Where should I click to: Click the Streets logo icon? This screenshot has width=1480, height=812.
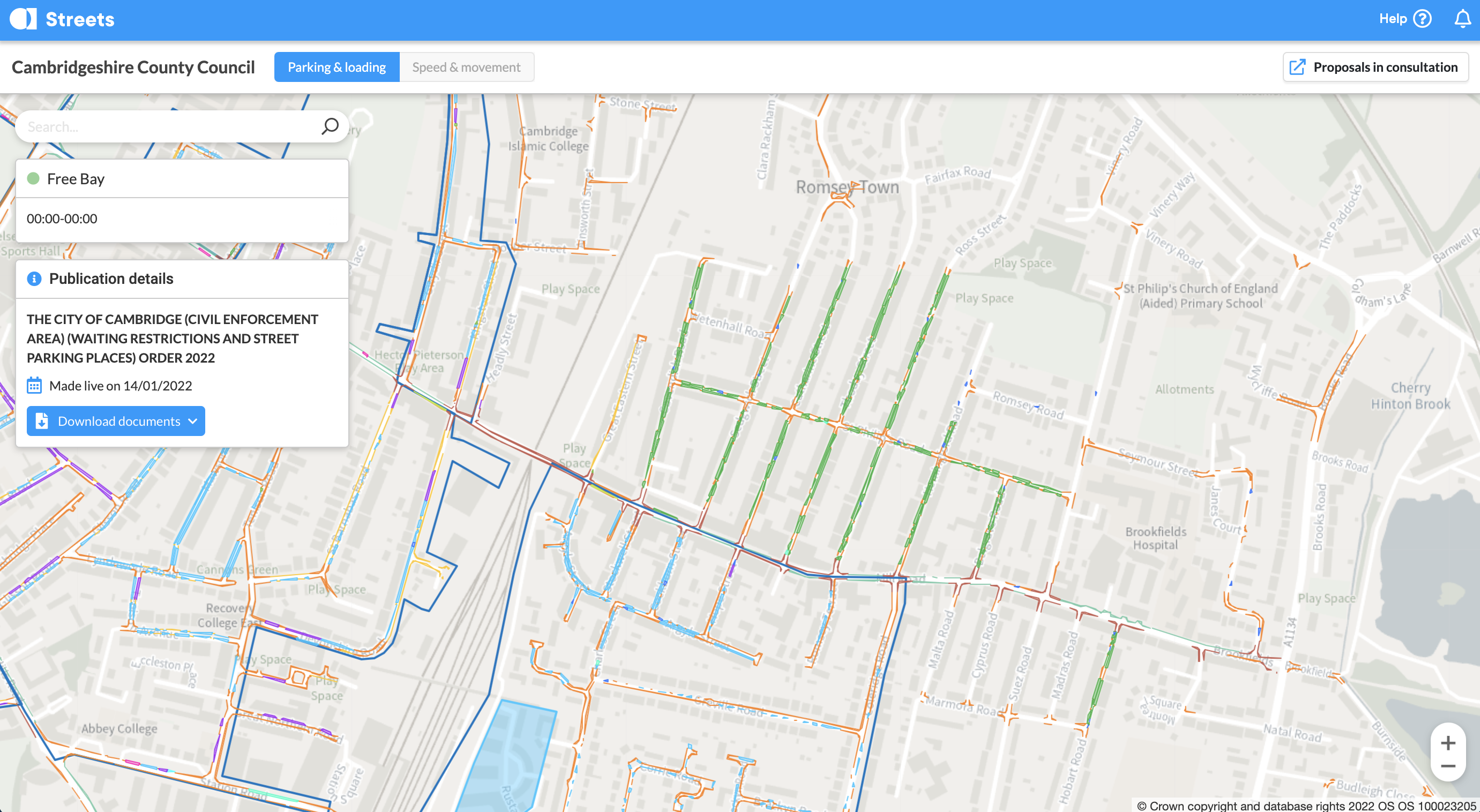[x=23, y=19]
